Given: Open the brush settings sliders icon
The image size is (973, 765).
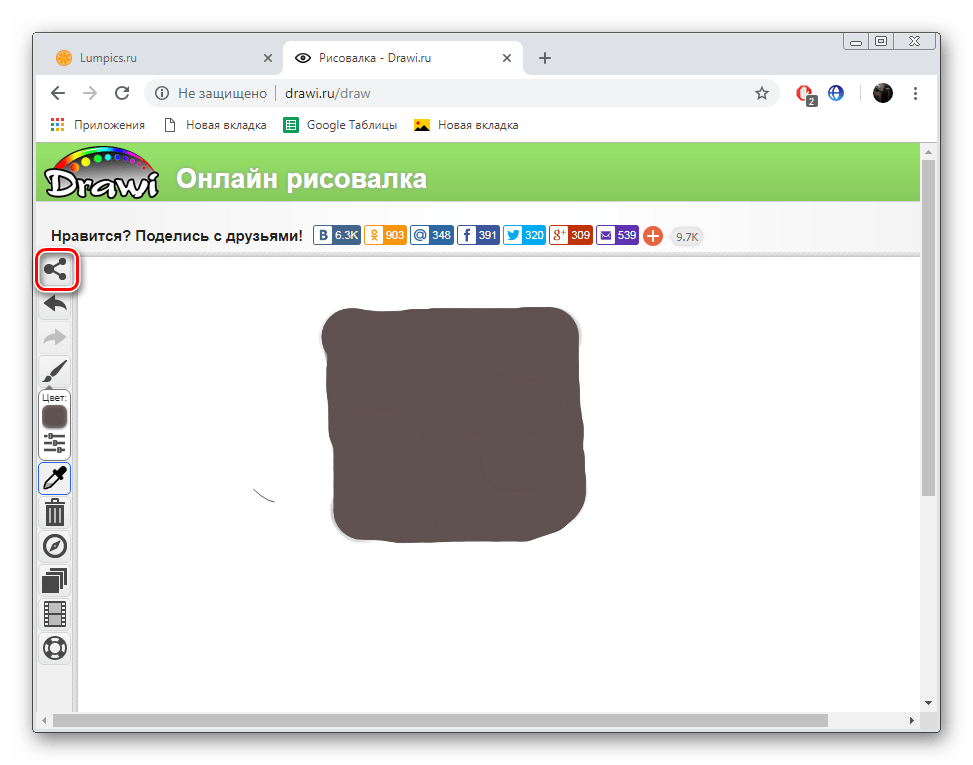Looking at the screenshot, I should (x=55, y=443).
